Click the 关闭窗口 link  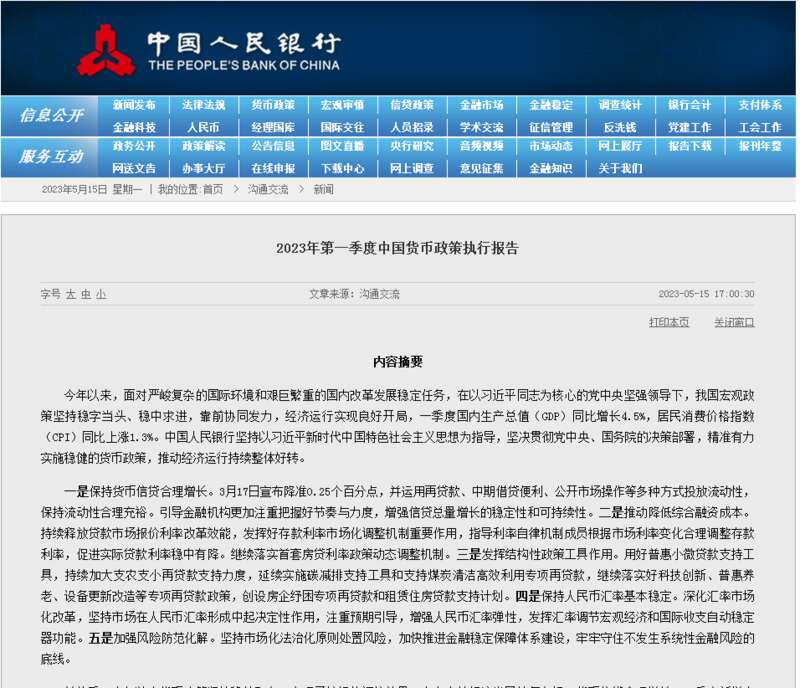[x=734, y=322]
